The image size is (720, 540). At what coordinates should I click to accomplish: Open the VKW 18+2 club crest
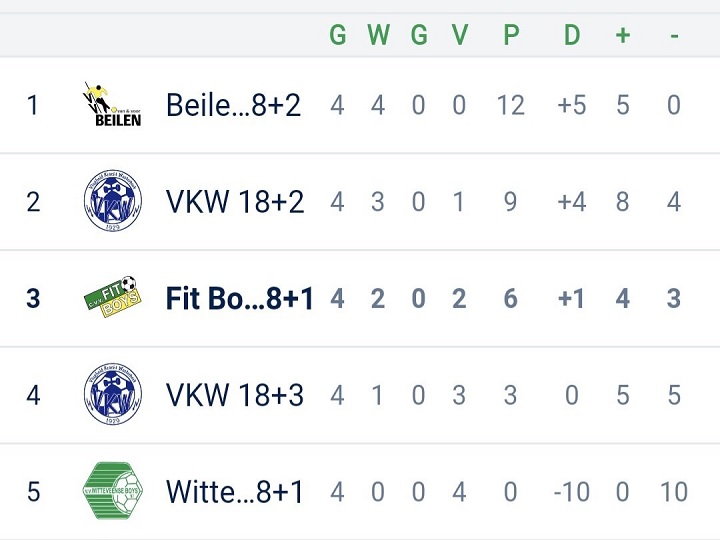tap(113, 201)
